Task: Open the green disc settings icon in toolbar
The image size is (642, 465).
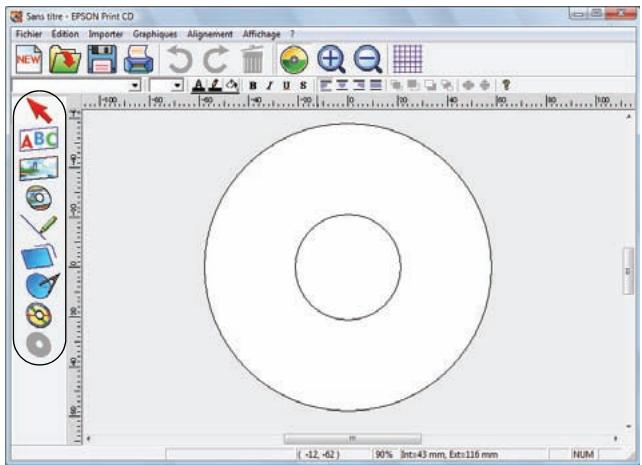Action: pyautogui.click(x=294, y=60)
